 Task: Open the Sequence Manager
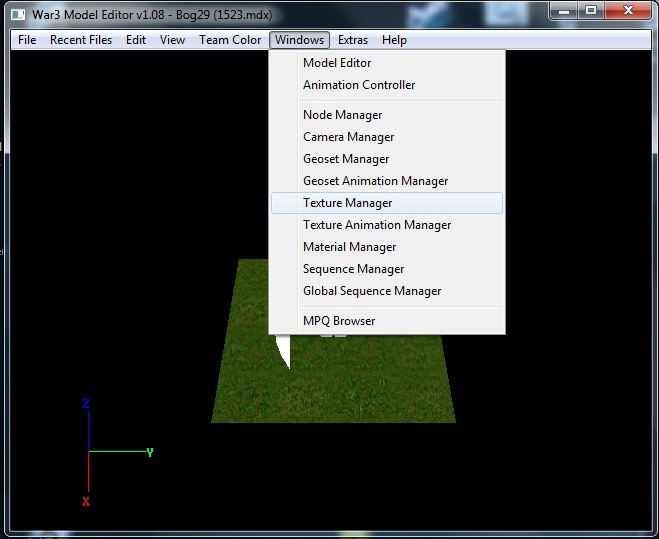point(387,269)
